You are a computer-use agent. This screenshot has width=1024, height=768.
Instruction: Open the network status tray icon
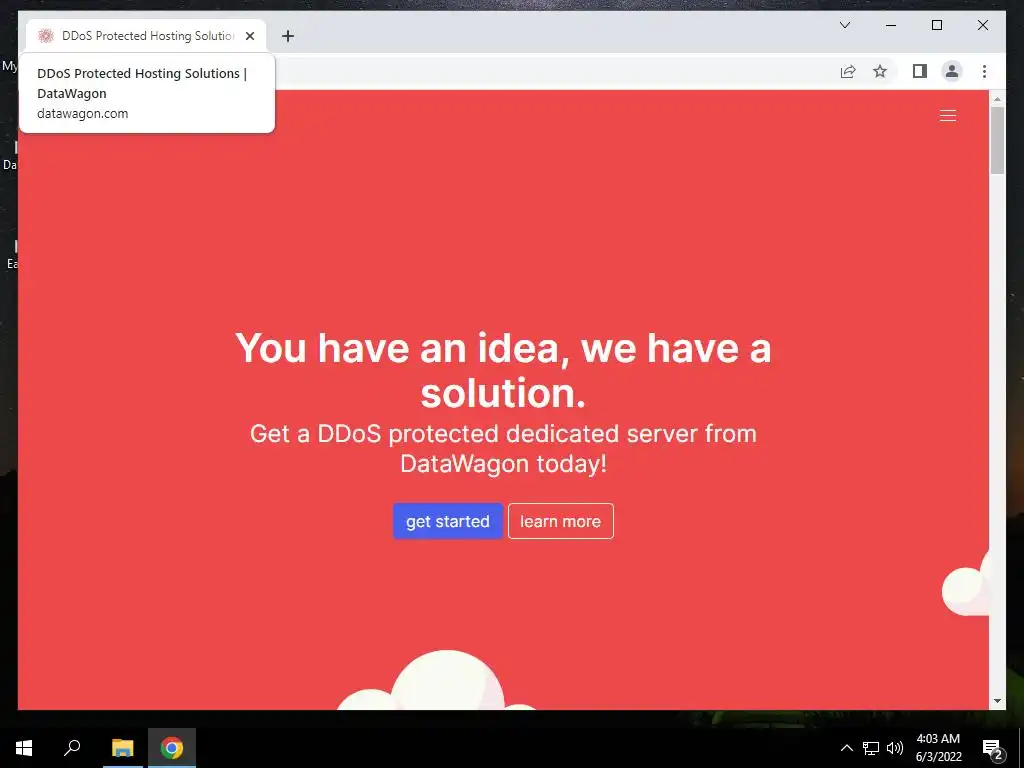871,748
